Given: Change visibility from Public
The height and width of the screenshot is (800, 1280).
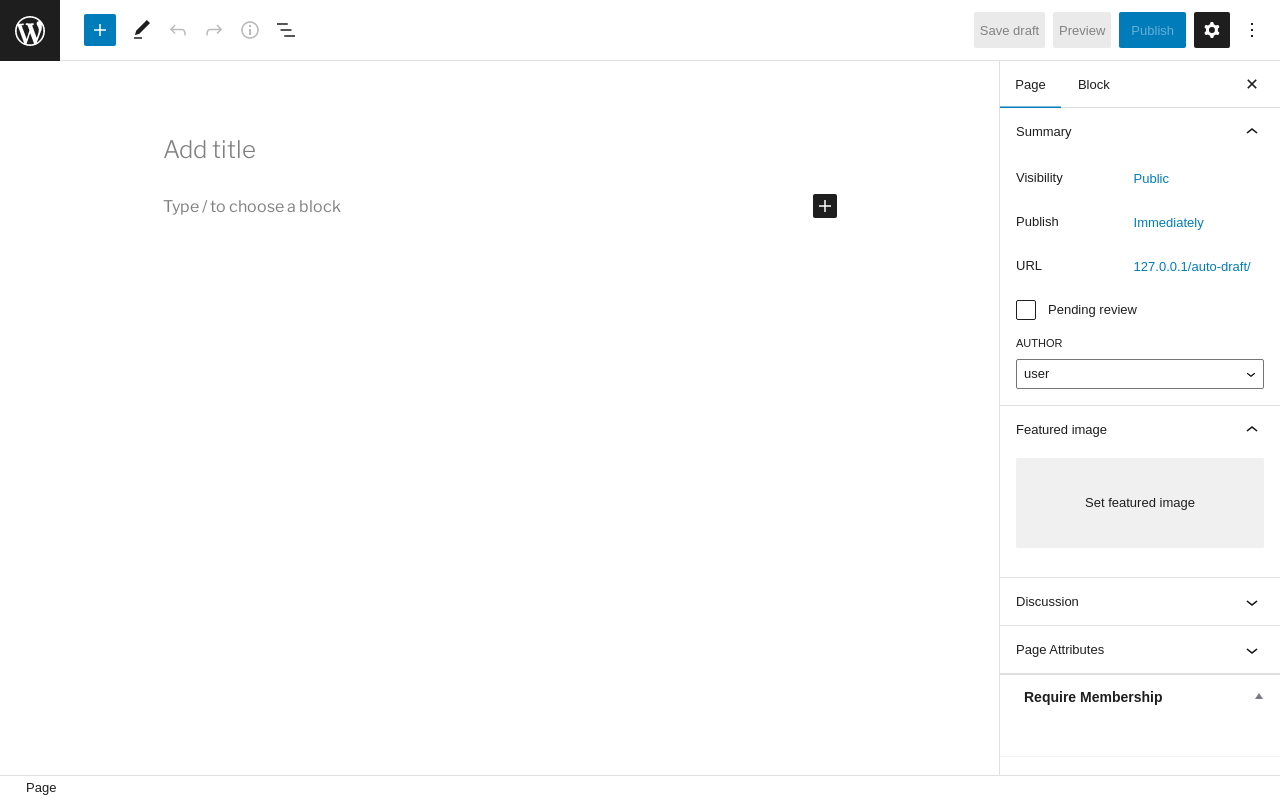Looking at the screenshot, I should tap(1151, 178).
